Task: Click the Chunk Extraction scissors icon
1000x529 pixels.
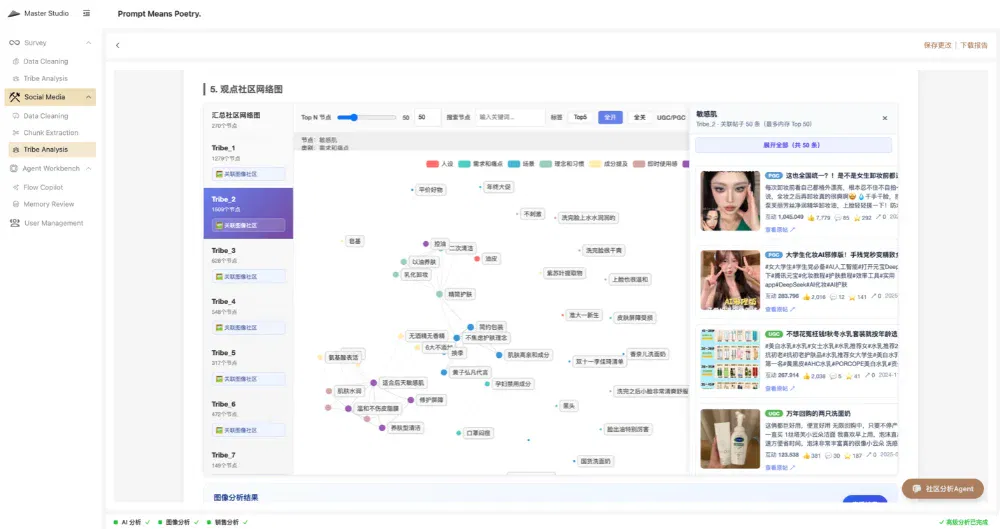Action: pyautogui.click(x=16, y=133)
